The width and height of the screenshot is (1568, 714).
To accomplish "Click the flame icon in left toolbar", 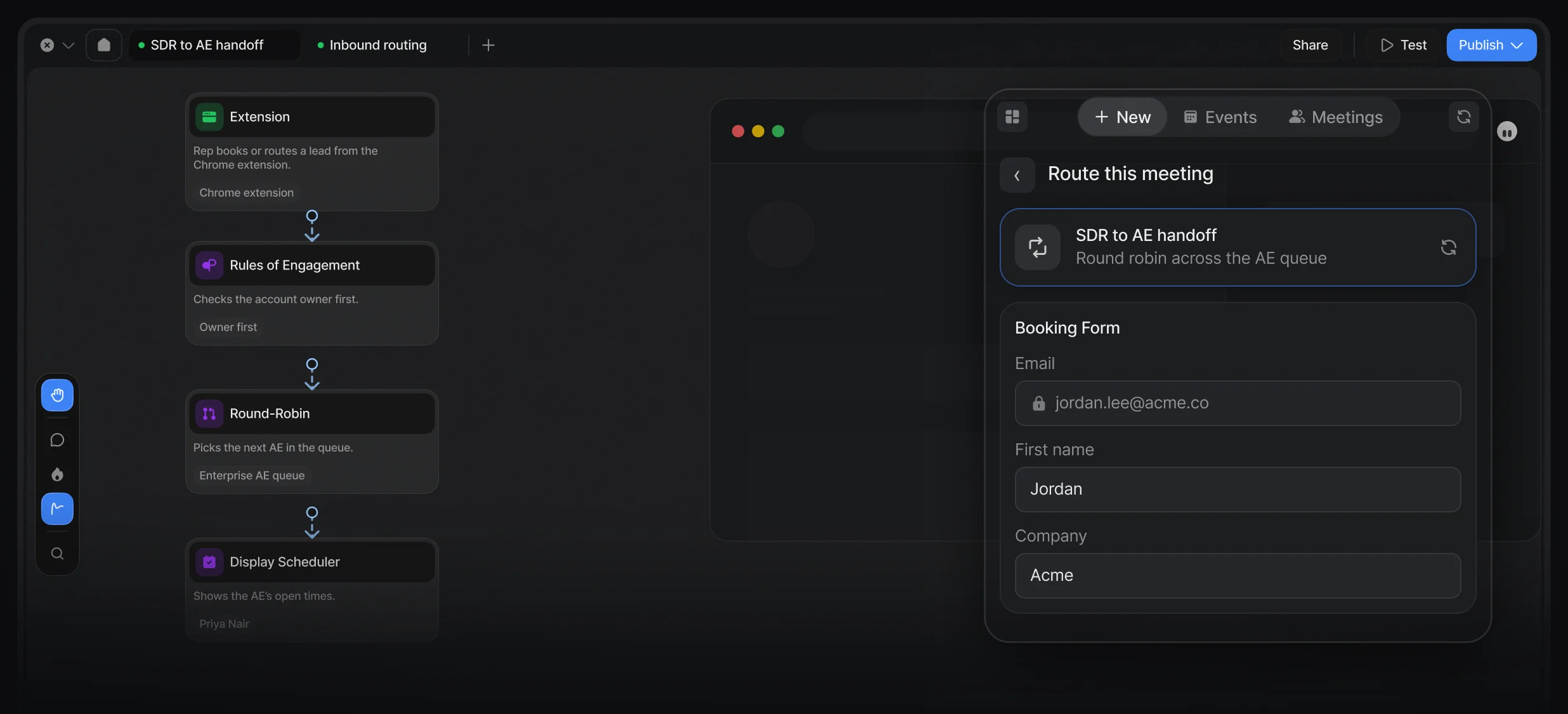I will tap(57, 474).
